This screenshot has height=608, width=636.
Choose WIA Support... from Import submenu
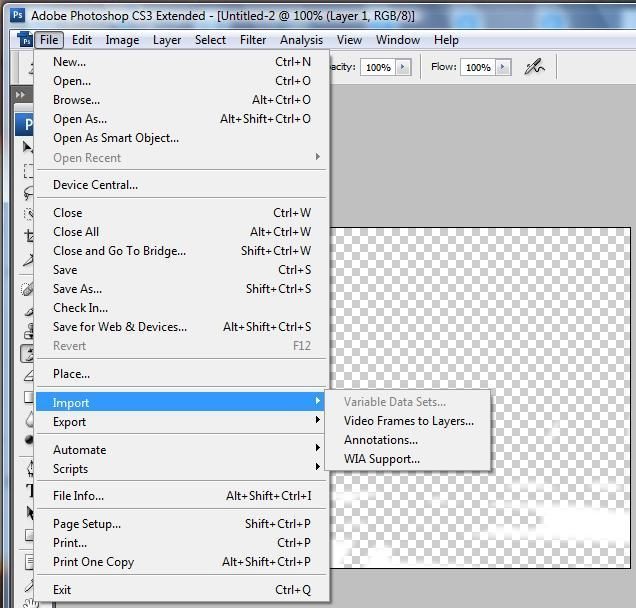tap(408, 459)
